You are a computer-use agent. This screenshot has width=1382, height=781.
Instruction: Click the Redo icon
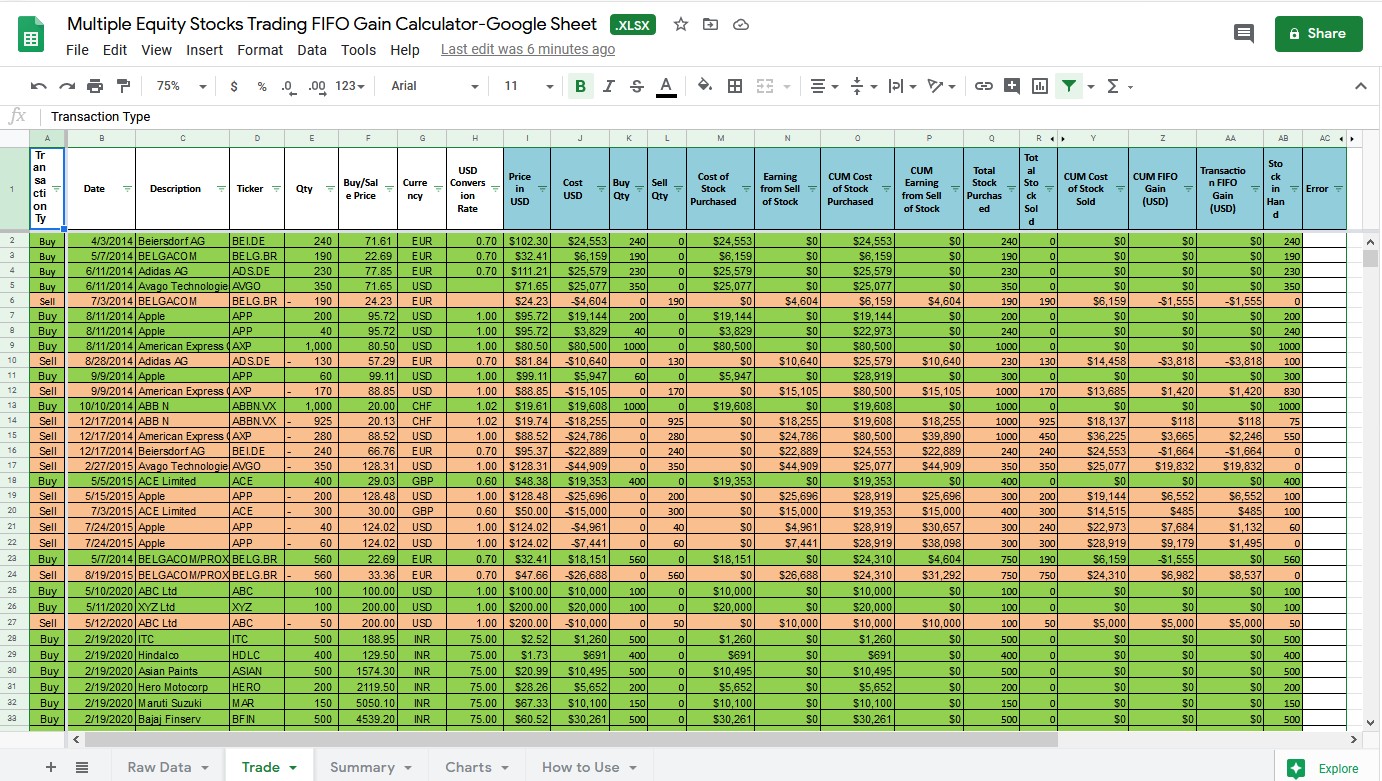pos(67,86)
